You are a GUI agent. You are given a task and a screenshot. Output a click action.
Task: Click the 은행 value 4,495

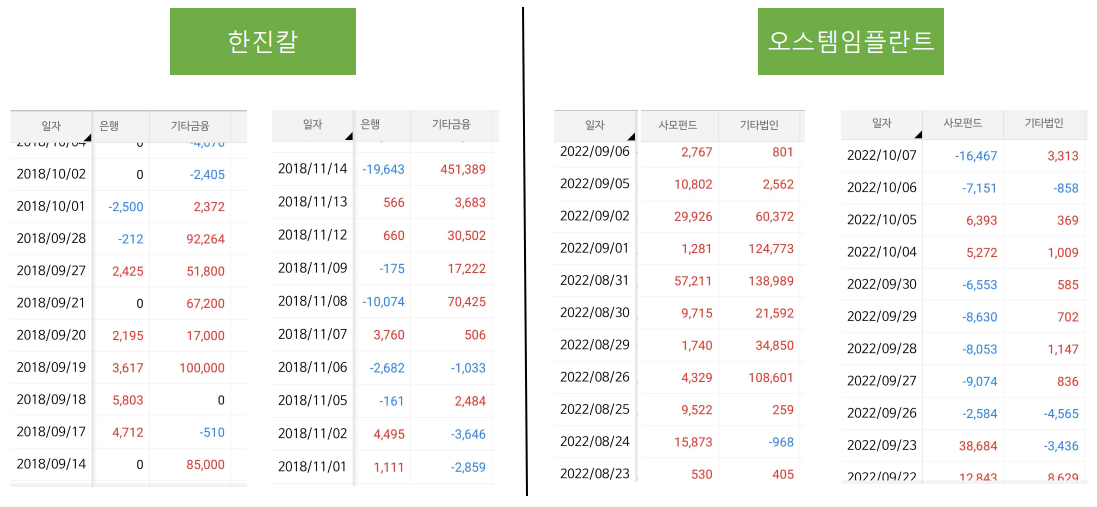point(389,434)
